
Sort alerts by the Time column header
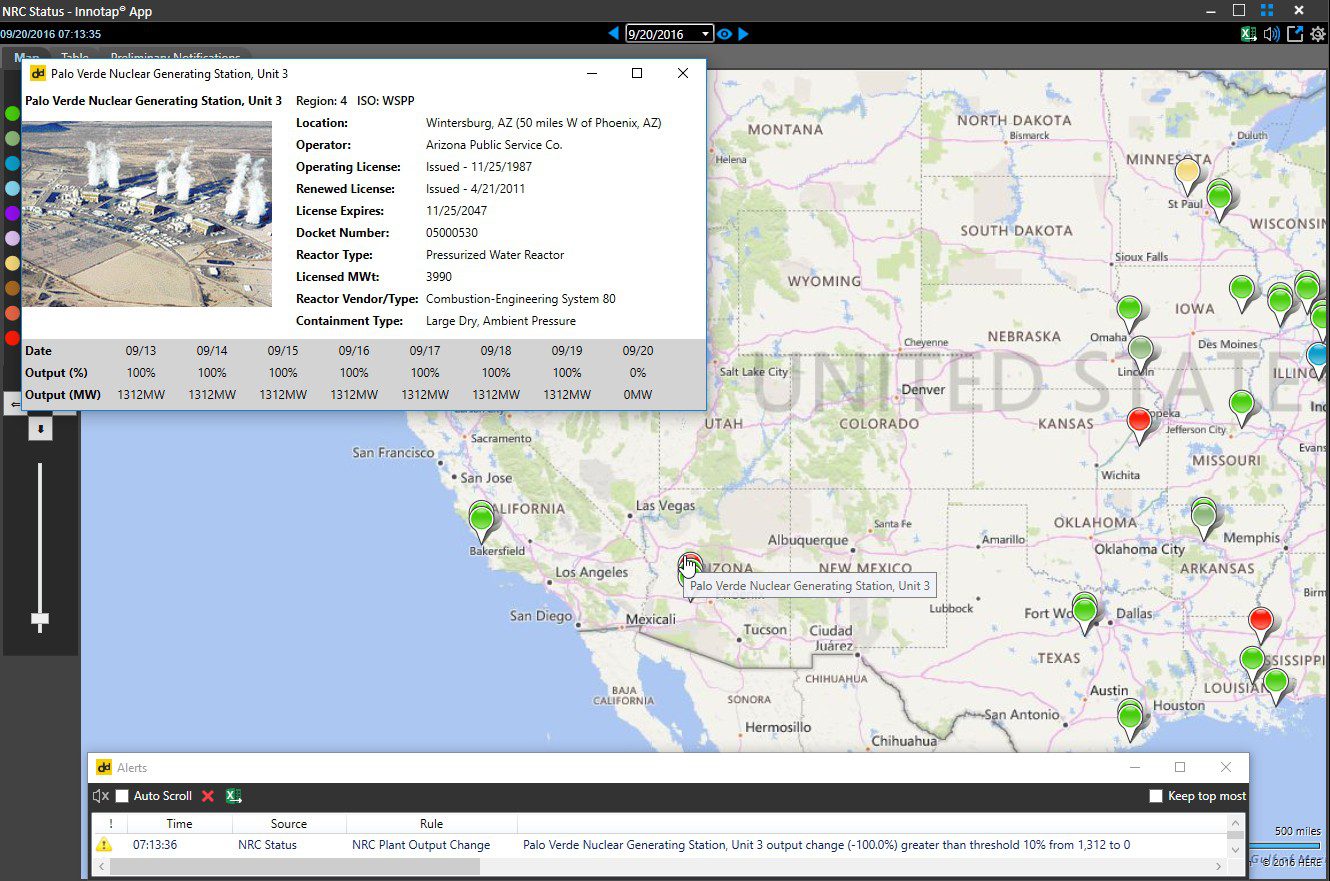pos(179,824)
